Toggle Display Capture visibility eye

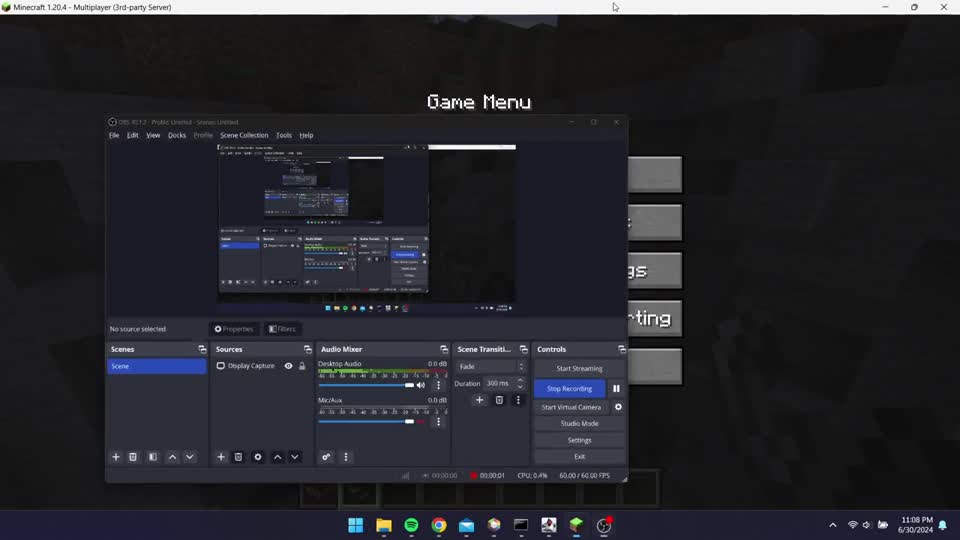[x=288, y=366]
